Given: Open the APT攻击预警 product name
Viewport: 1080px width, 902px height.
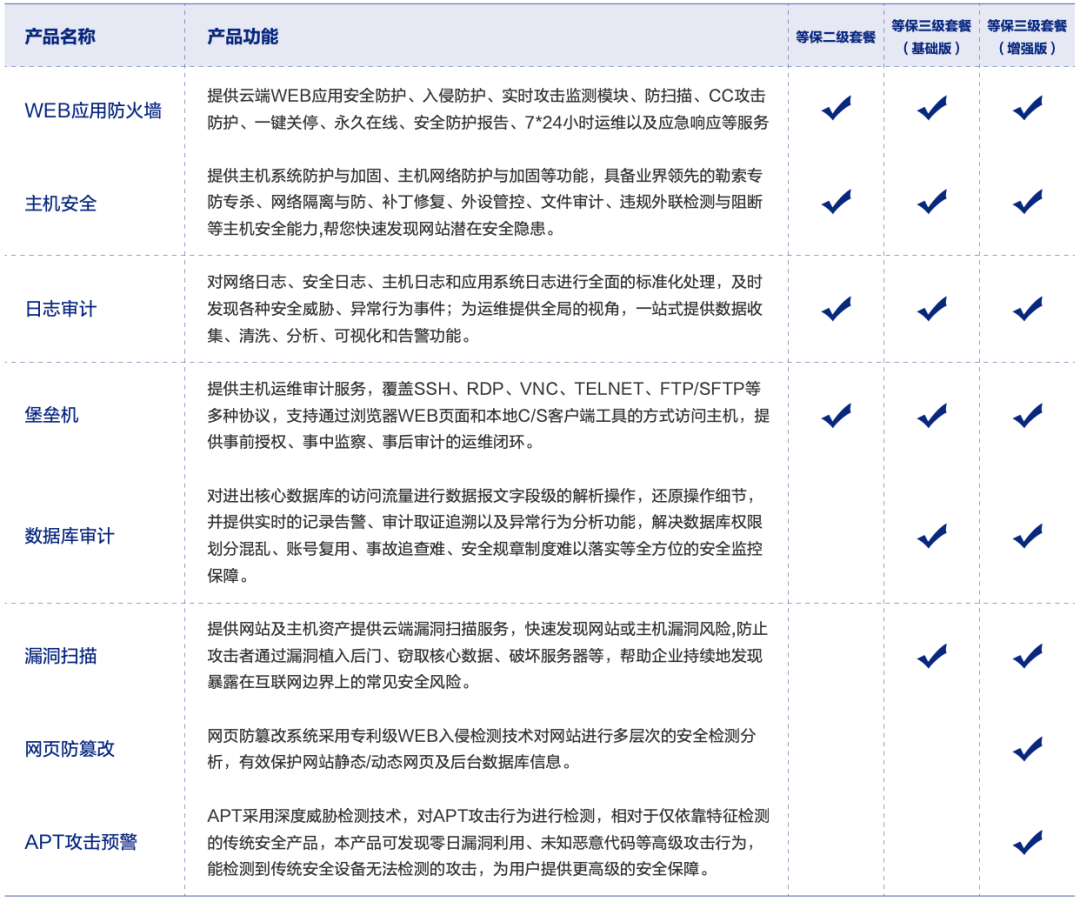Looking at the screenshot, I should 80,842.
